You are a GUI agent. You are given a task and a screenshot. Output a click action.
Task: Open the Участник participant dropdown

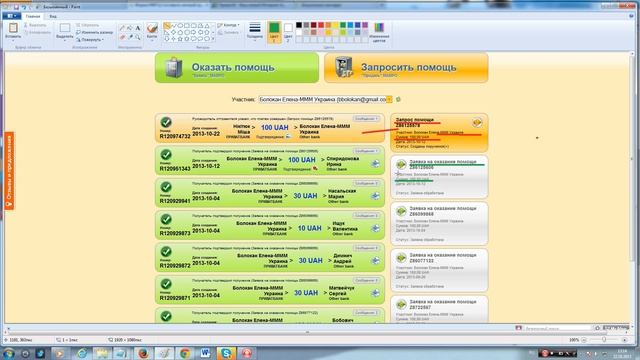point(389,99)
